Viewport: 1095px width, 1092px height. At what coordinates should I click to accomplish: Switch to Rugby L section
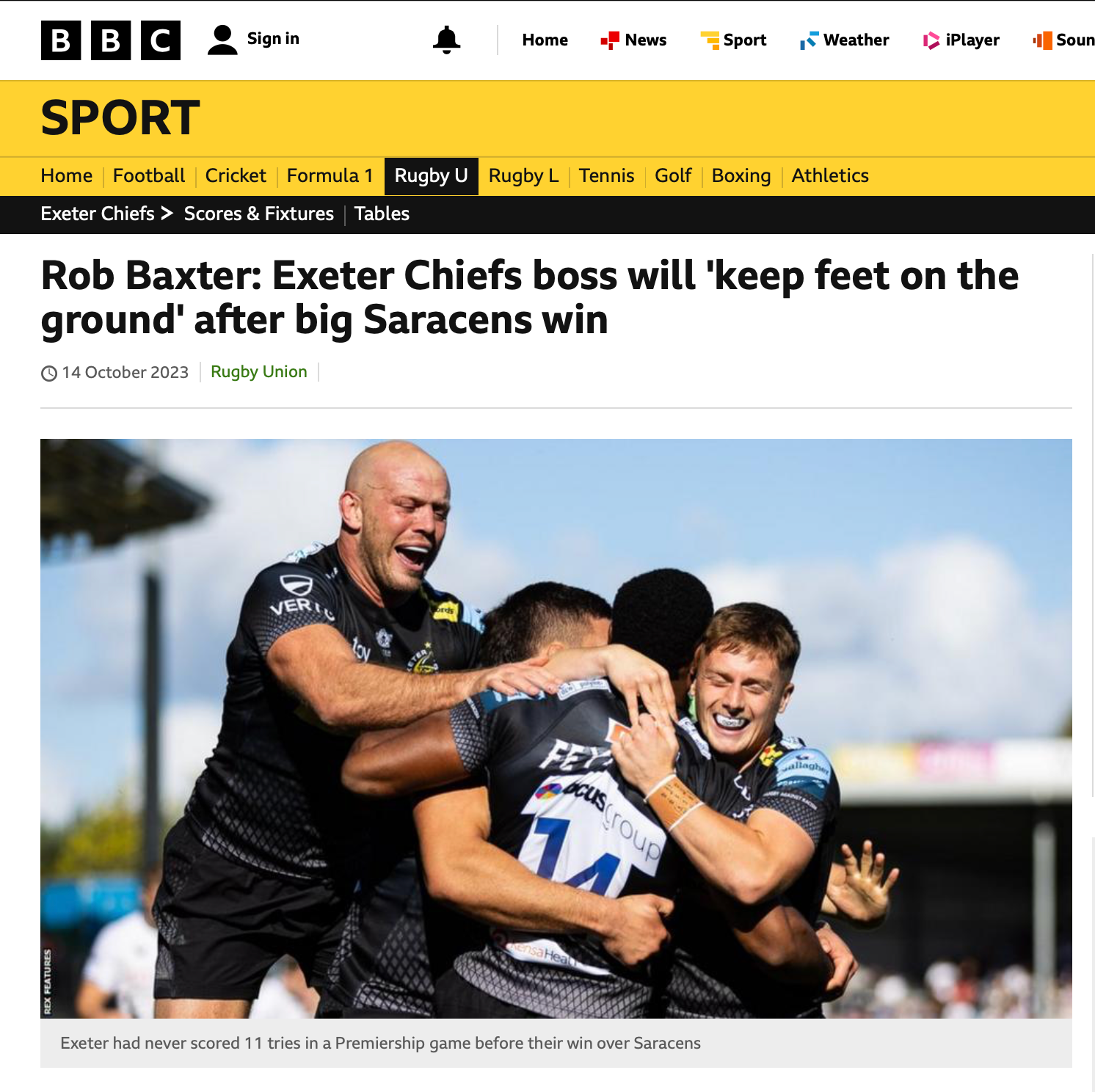tap(523, 176)
